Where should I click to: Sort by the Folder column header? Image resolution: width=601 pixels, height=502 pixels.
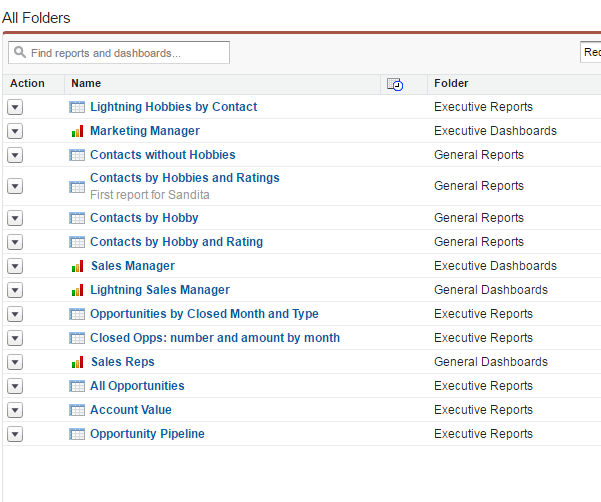[x=451, y=84]
